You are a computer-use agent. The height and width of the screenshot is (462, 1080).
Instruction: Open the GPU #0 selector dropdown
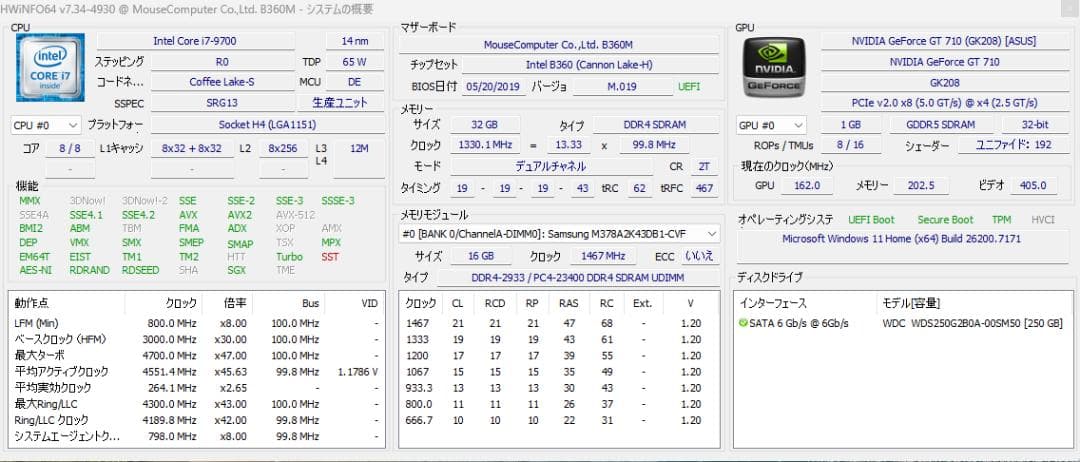[x=771, y=125]
